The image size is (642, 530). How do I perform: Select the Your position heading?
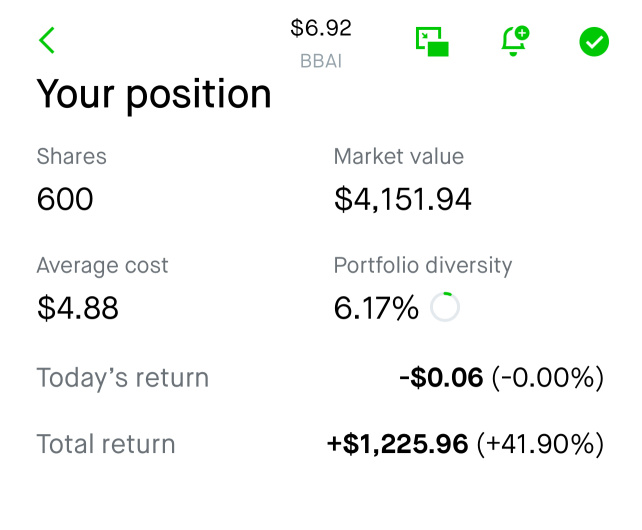pyautogui.click(x=154, y=95)
